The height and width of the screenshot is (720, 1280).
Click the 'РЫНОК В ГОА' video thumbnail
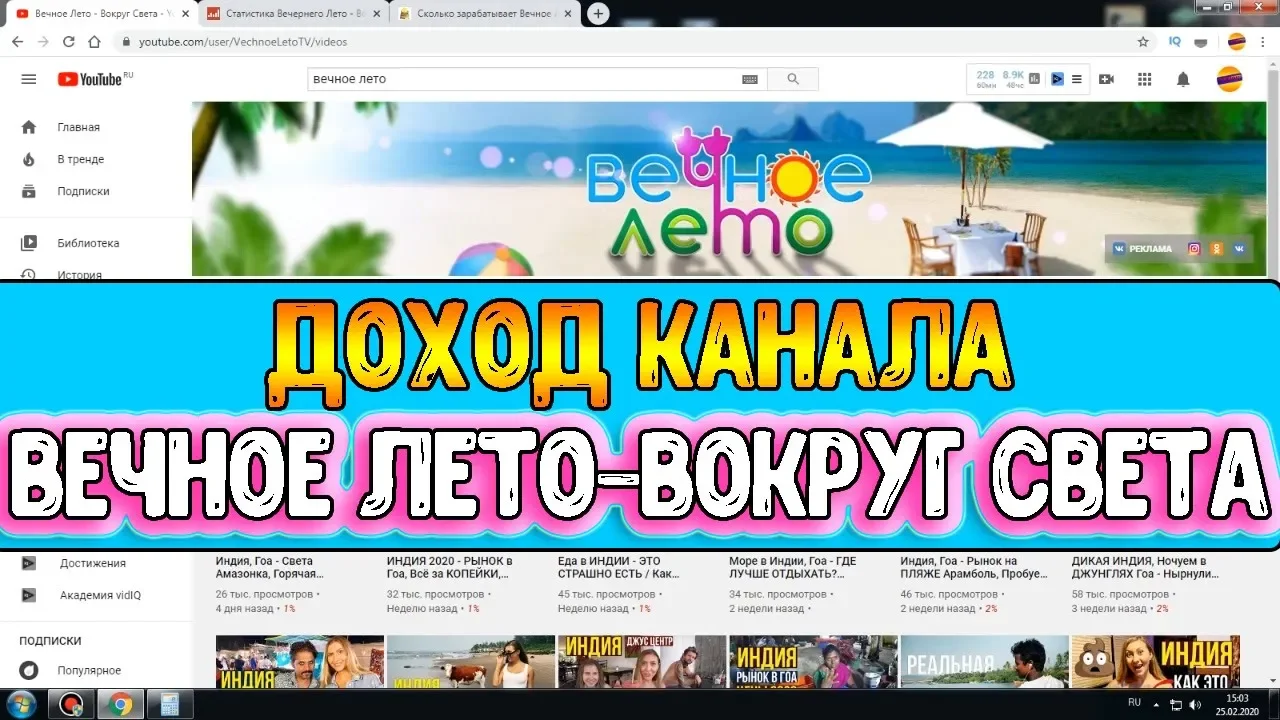[813, 662]
